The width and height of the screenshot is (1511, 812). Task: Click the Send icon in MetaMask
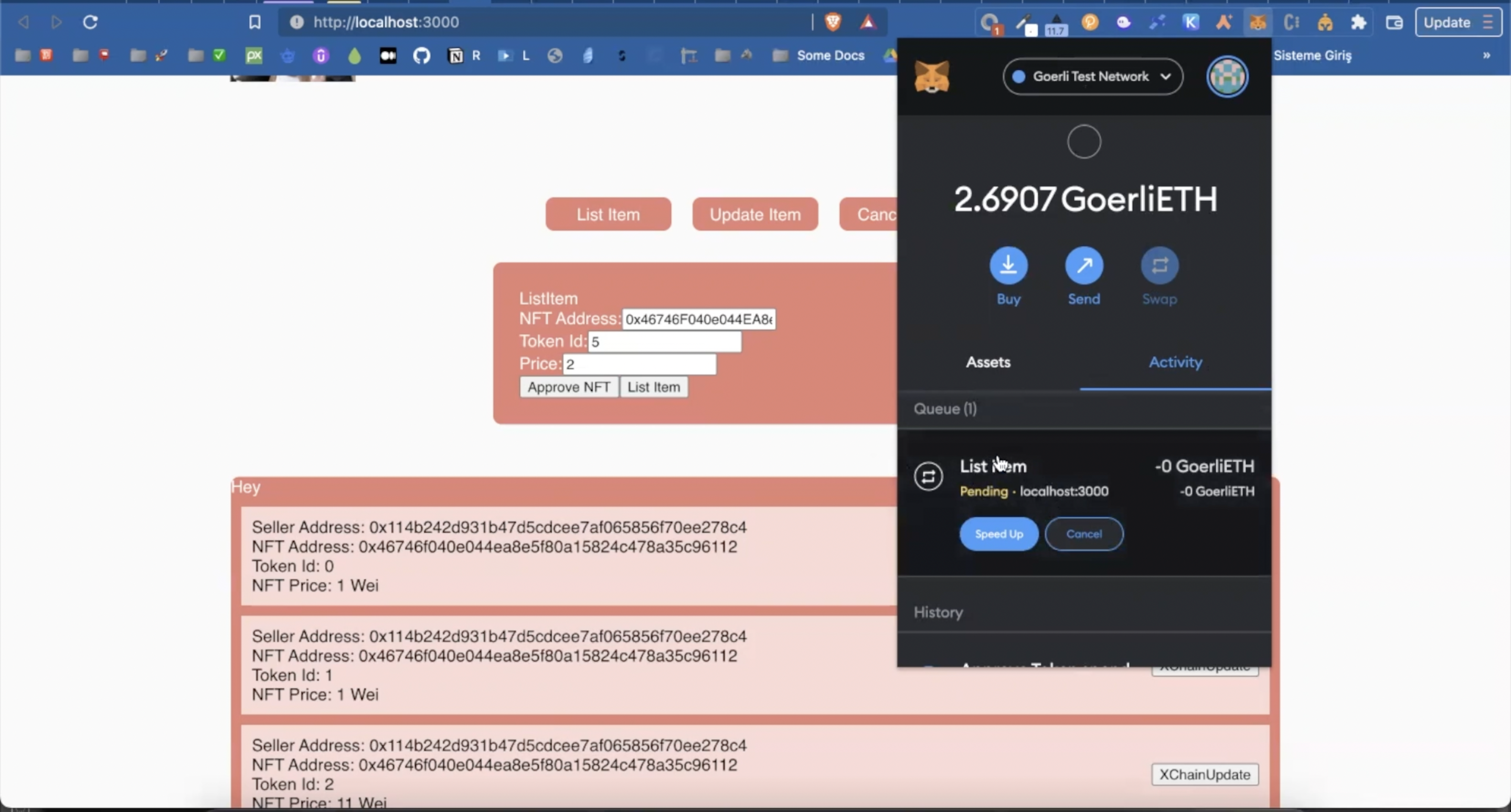[1083, 265]
